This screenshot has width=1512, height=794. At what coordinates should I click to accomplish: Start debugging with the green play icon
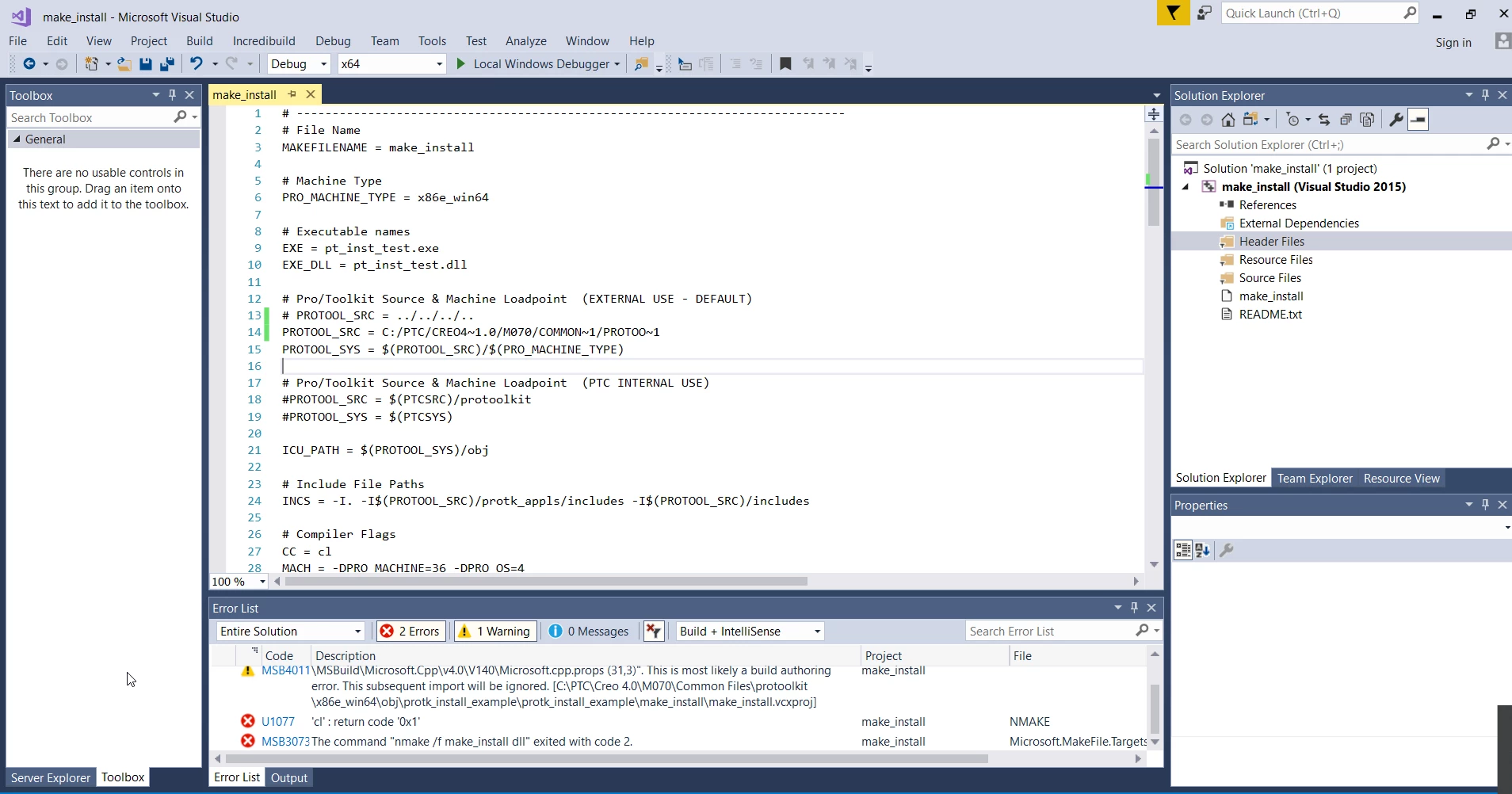point(460,64)
